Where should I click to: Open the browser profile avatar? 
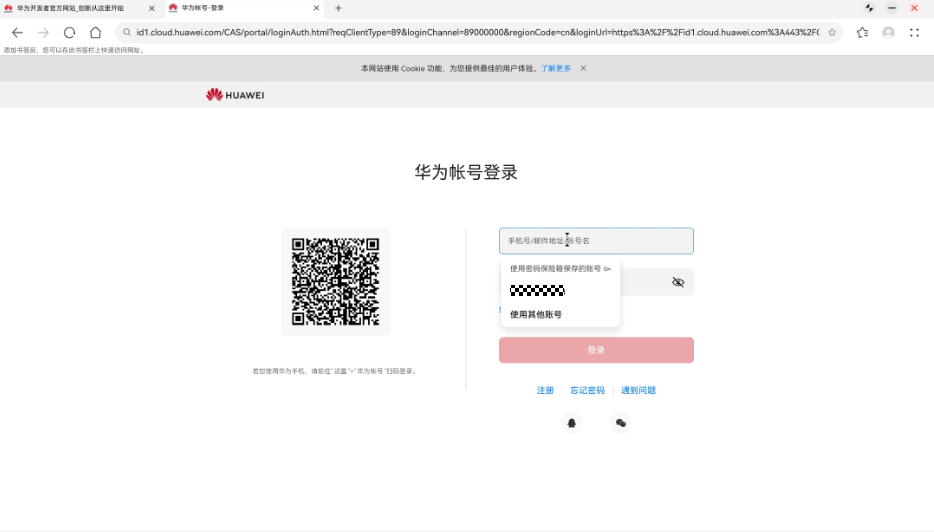pyautogui.click(x=888, y=33)
